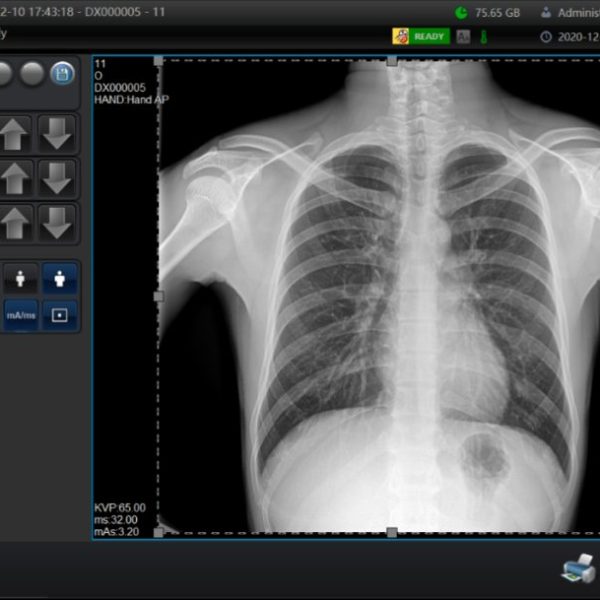This screenshot has width=600, height=600.
Task: Click the down arrow in the bottom arrow row
Action: tap(57, 222)
